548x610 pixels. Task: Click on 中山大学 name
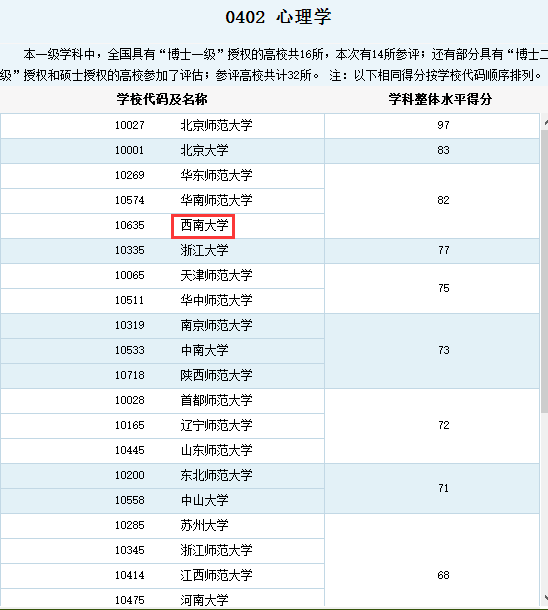coord(204,500)
